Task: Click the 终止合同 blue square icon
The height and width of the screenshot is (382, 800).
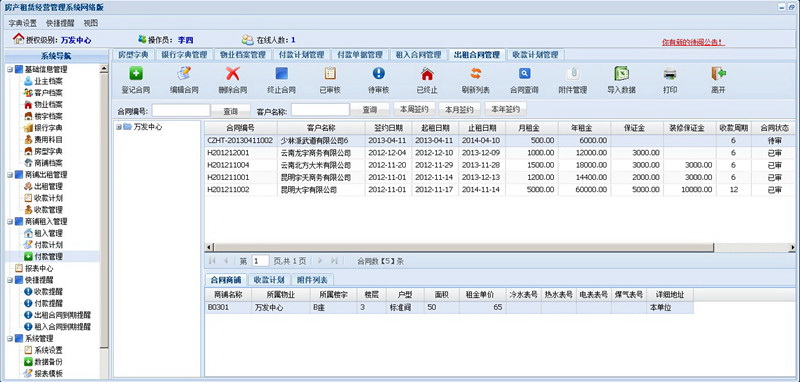Action: pyautogui.click(x=282, y=74)
